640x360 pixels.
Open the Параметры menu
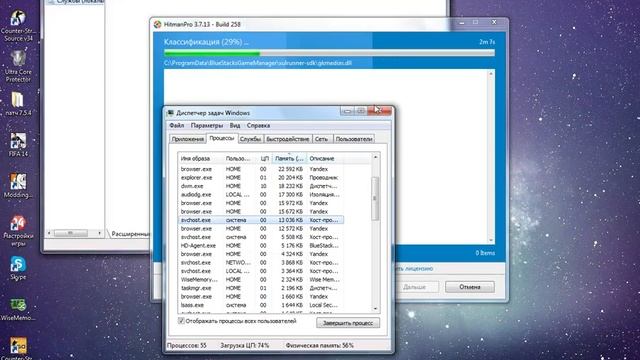(x=207, y=126)
